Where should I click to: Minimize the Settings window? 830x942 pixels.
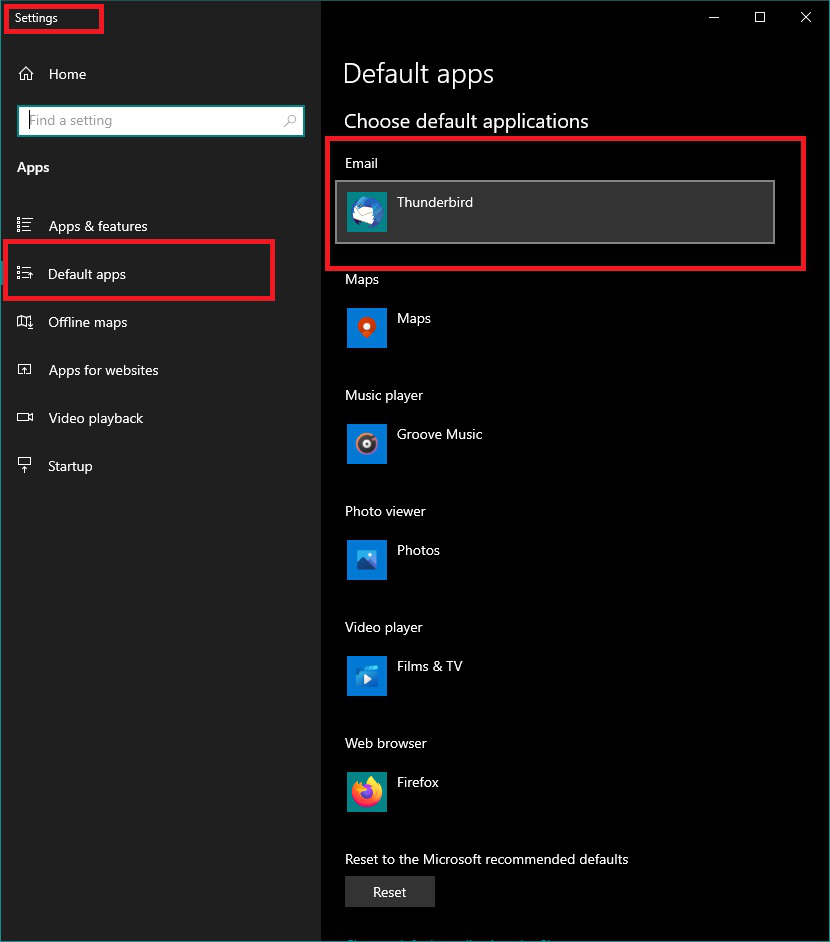(714, 17)
